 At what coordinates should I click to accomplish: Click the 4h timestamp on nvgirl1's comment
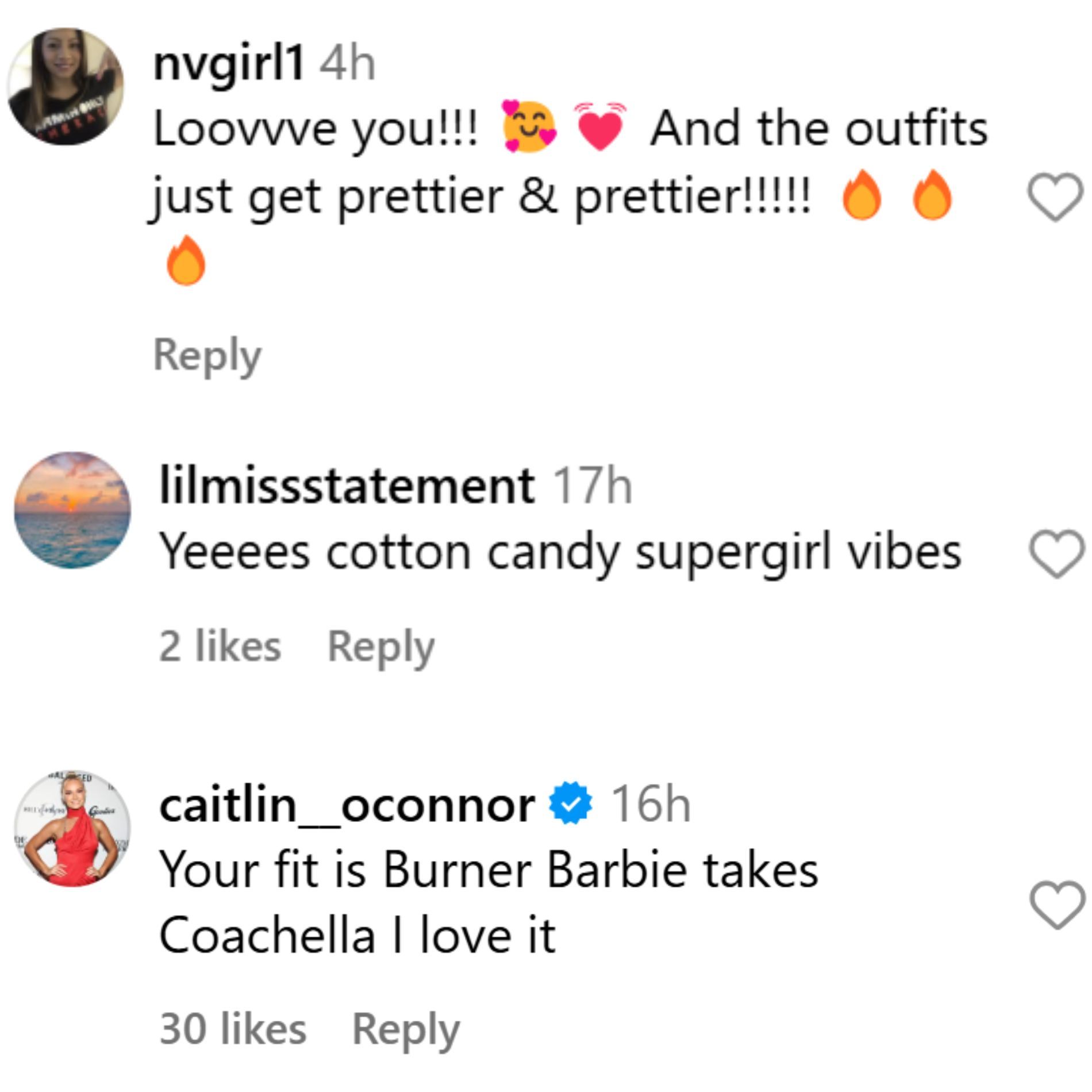pos(348,64)
